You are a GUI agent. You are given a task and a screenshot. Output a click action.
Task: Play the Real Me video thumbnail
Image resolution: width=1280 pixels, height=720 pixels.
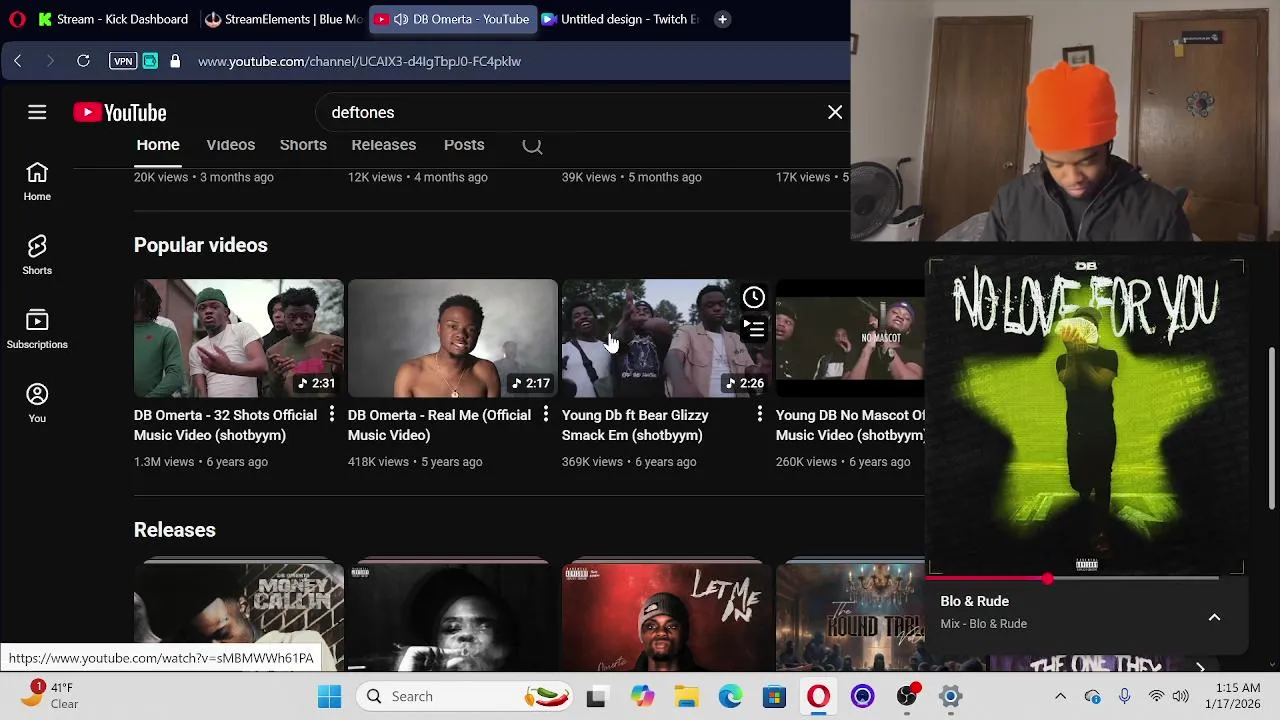[x=453, y=338]
